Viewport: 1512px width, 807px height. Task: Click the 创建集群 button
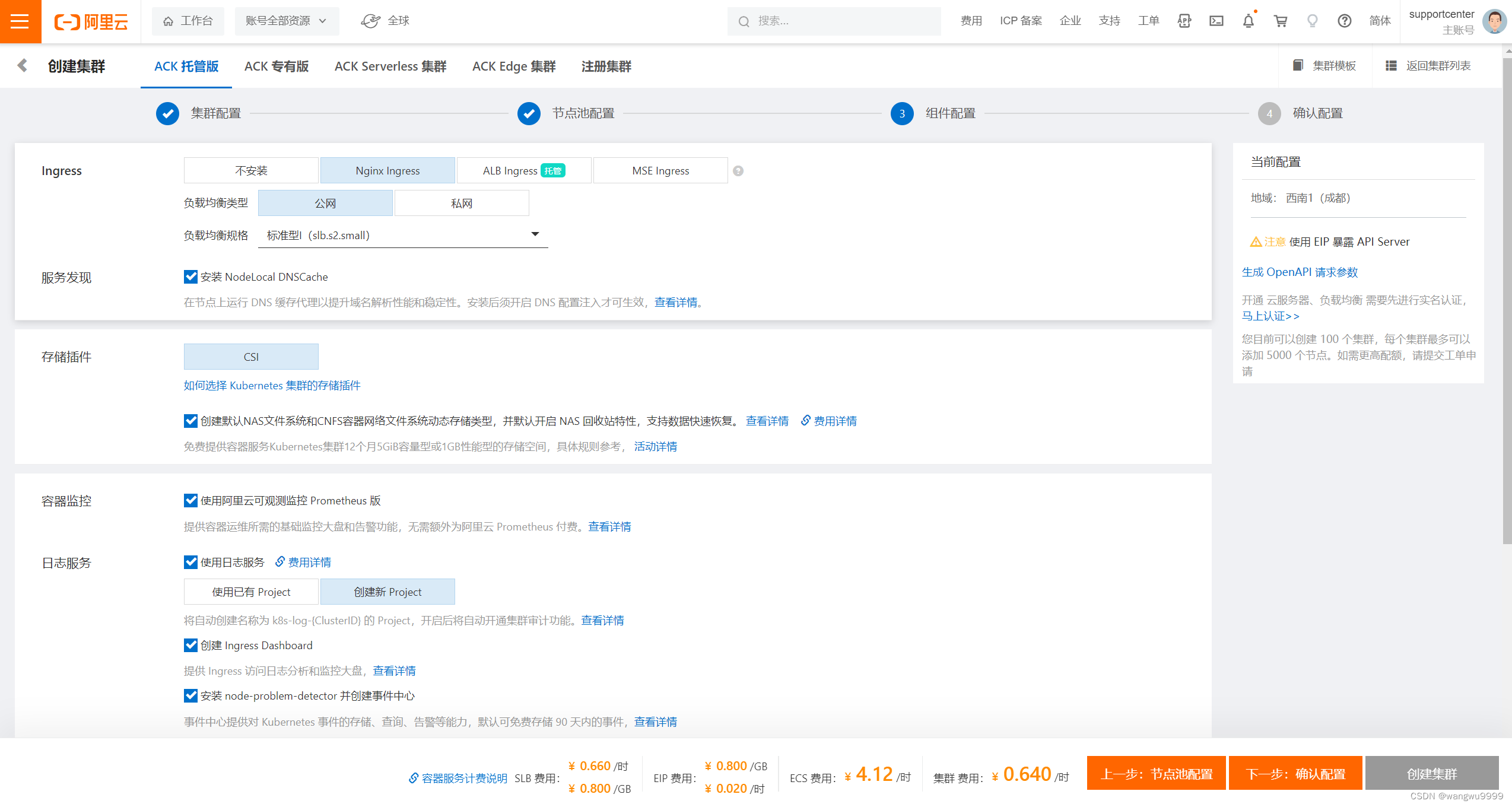click(x=1431, y=773)
